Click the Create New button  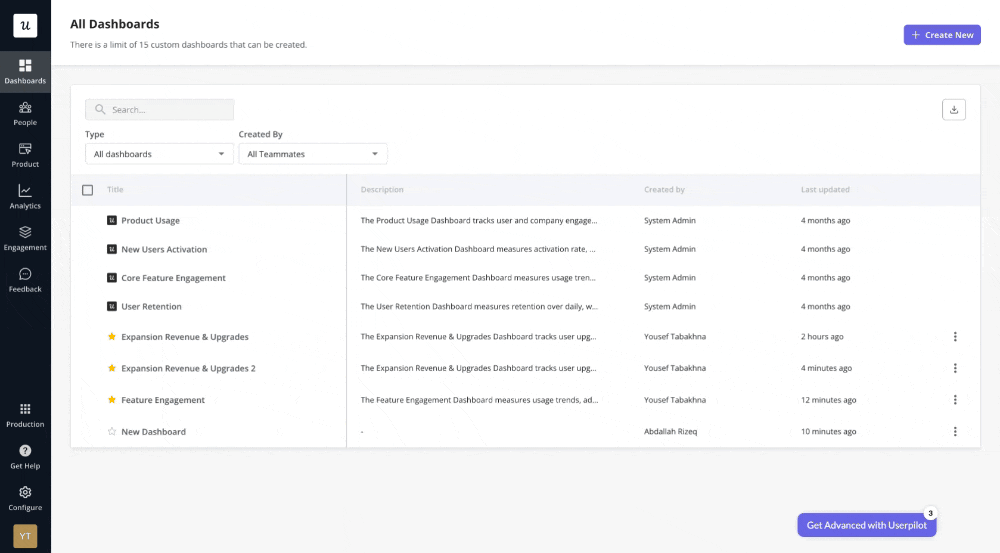coord(942,35)
